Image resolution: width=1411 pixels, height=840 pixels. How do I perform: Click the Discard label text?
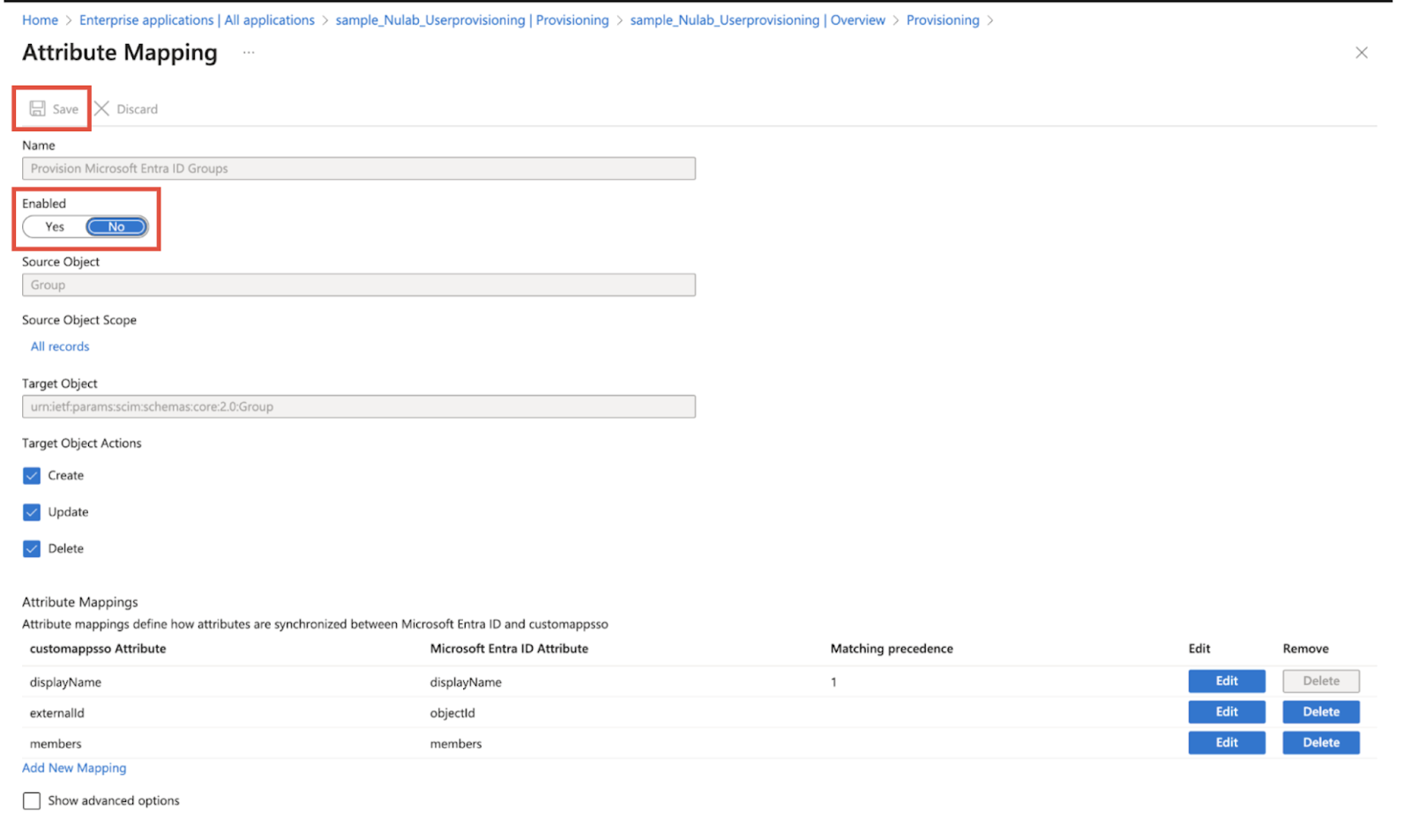[x=138, y=109]
